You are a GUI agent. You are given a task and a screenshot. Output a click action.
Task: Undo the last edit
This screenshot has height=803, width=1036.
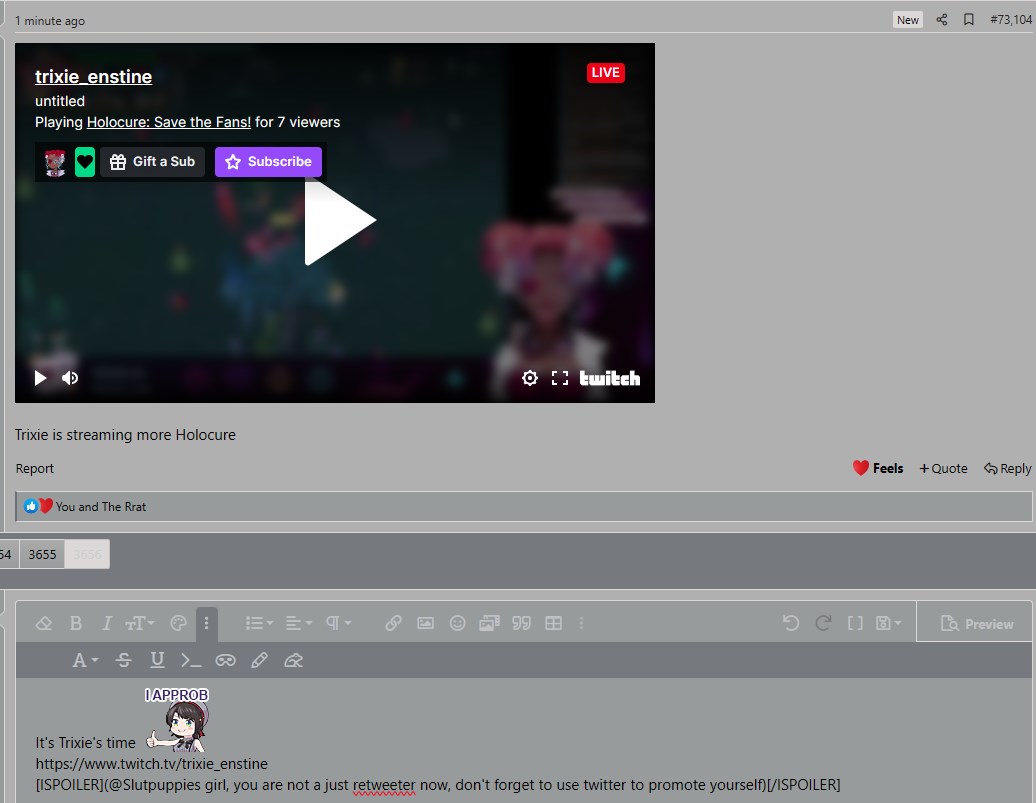coord(791,623)
